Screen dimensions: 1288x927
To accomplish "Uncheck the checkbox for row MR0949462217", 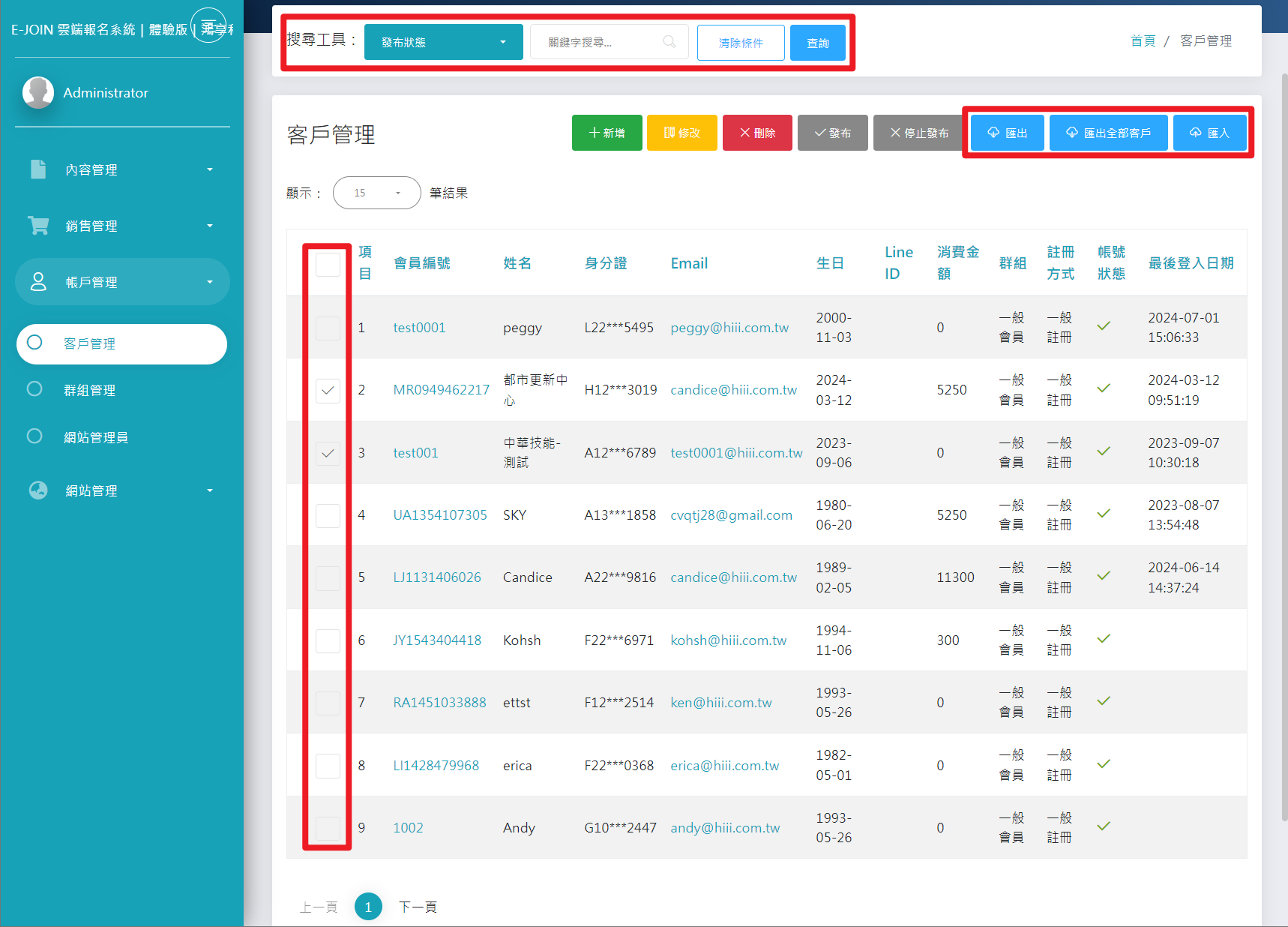I will pos(328,391).
